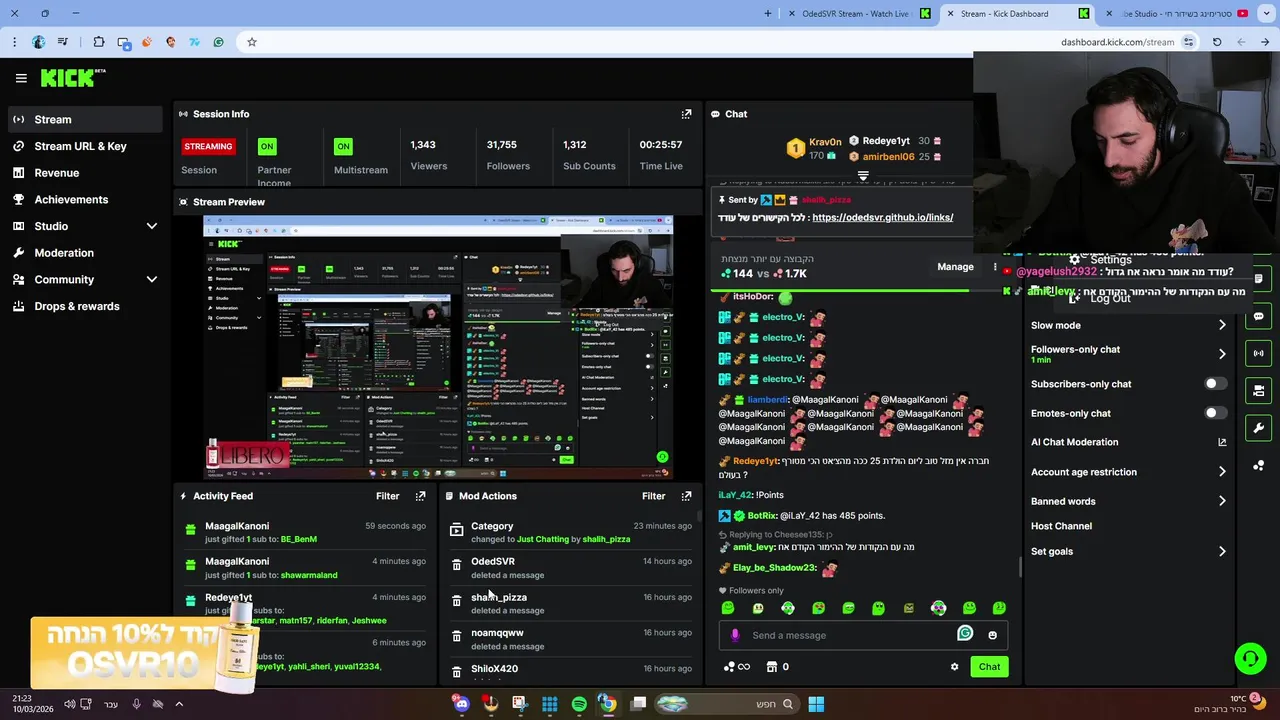The height and width of the screenshot is (720, 1280).
Task: Open the emoji picker in the chat input
Action: (992, 635)
